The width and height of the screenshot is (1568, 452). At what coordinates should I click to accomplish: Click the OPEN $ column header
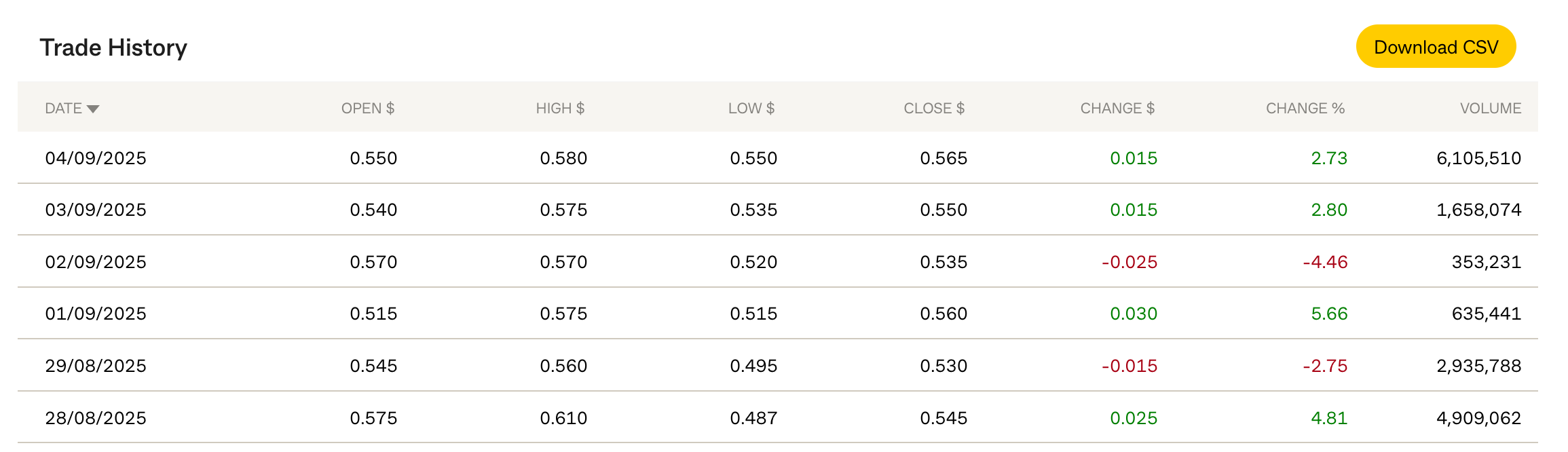[x=367, y=109]
